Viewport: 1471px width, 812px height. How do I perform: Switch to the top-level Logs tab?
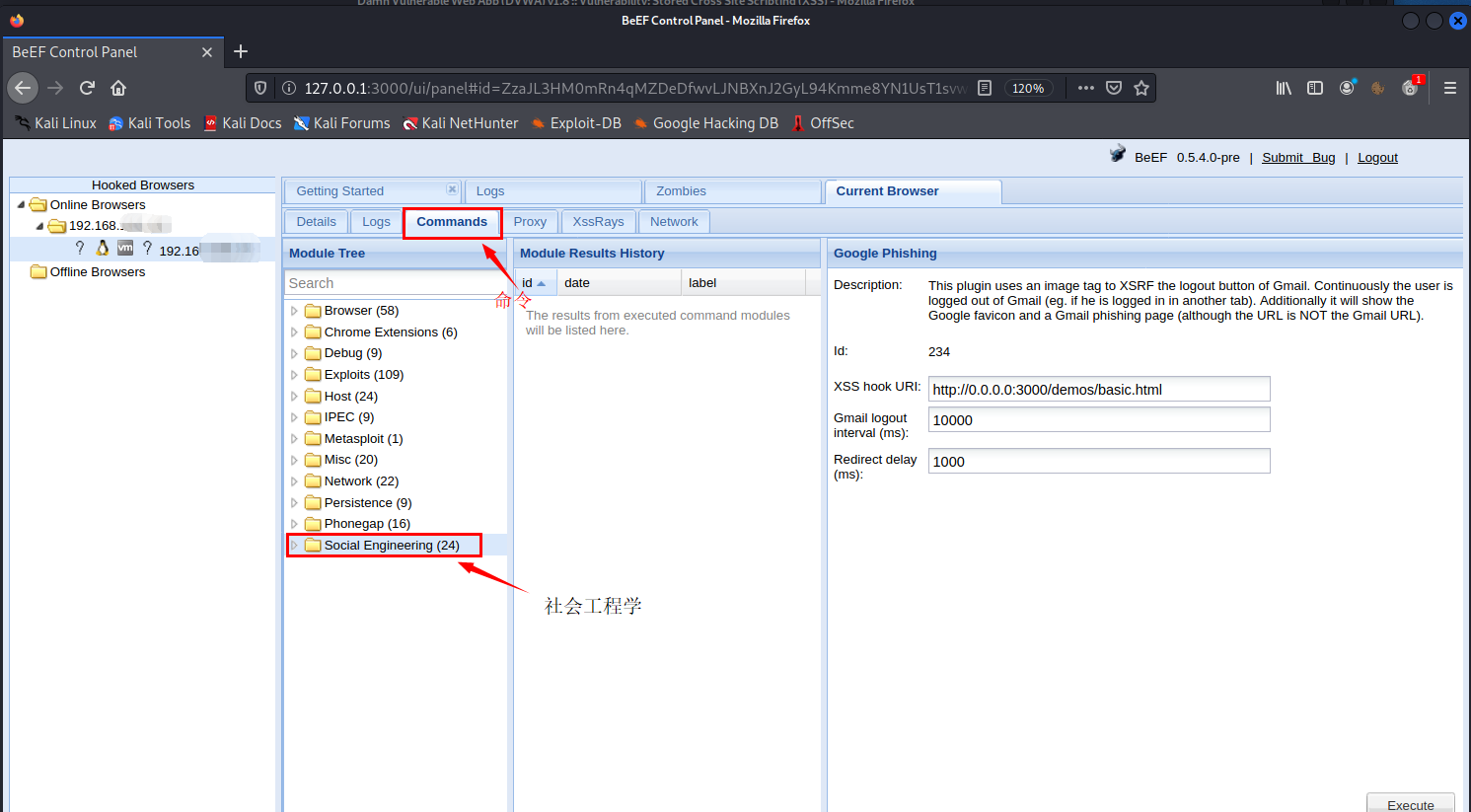click(553, 191)
